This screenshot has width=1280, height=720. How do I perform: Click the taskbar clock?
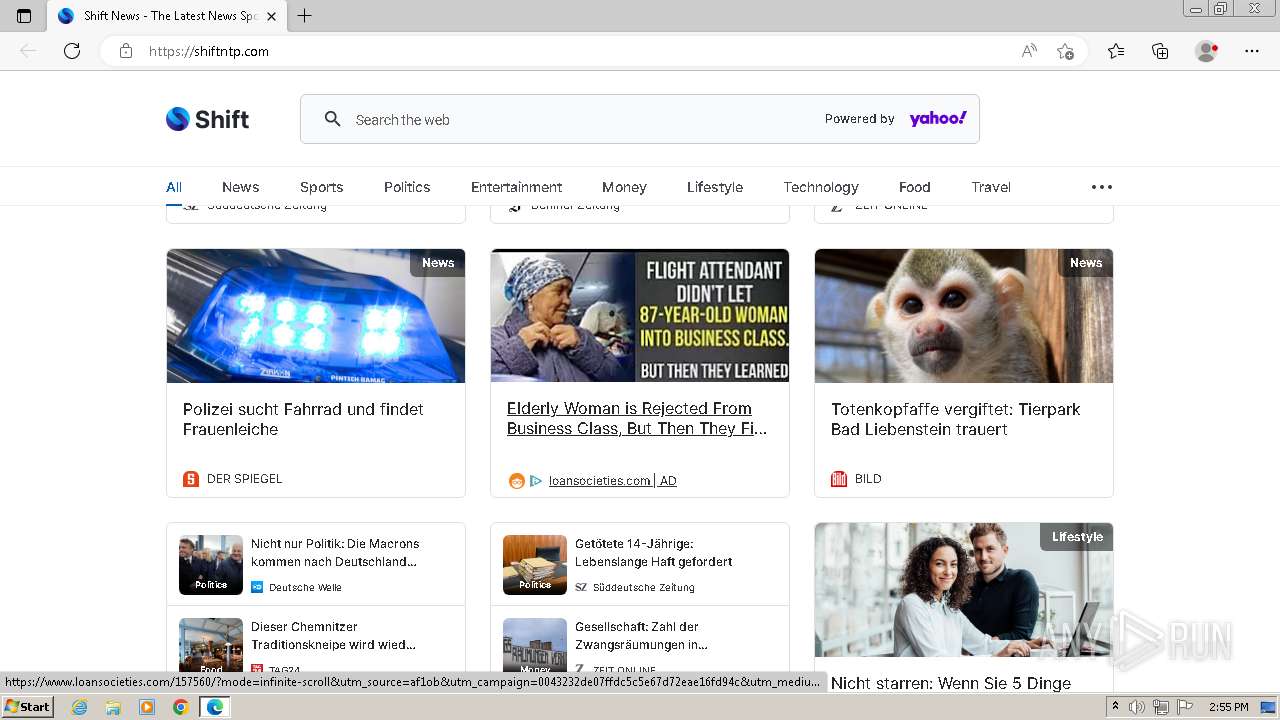click(1228, 707)
